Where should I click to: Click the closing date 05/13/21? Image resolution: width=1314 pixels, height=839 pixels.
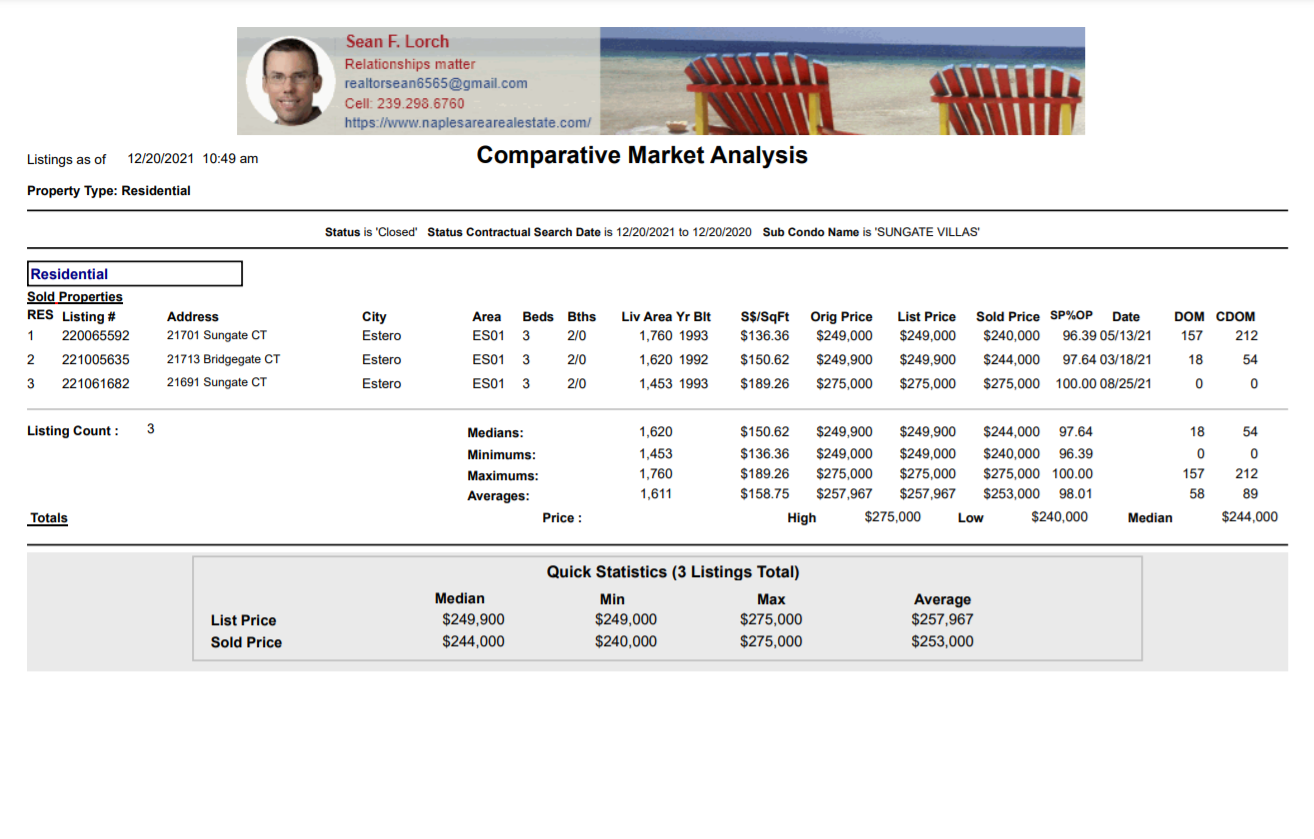(x=1126, y=336)
